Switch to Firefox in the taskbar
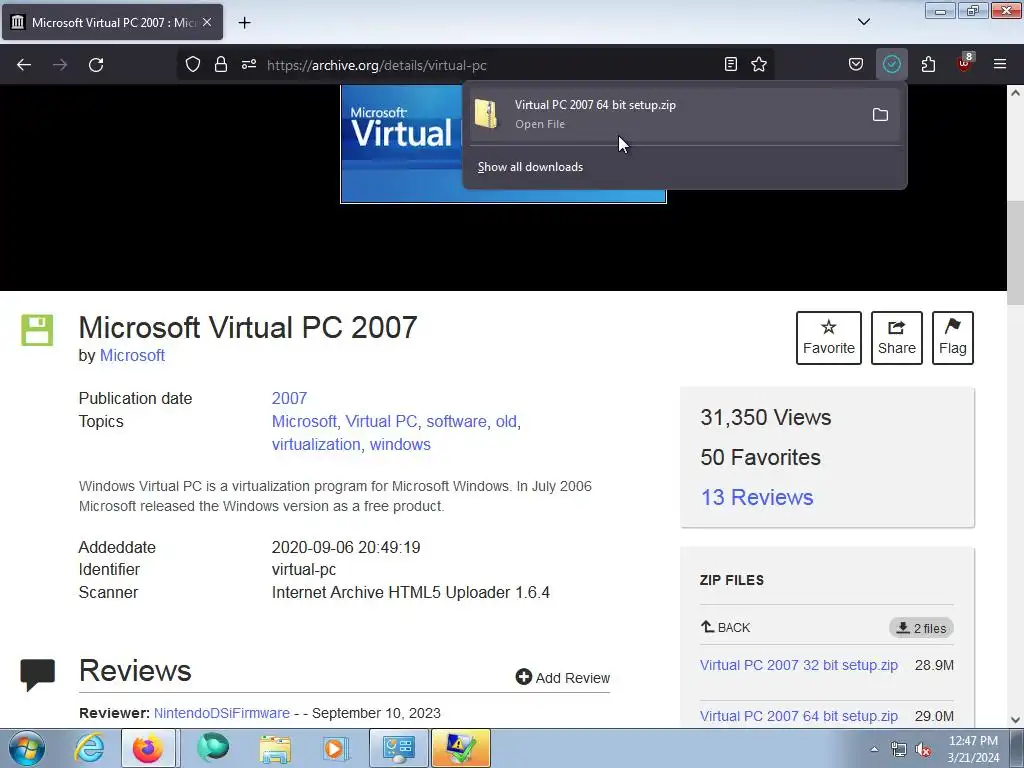The height and width of the screenshot is (768, 1024). click(148, 748)
